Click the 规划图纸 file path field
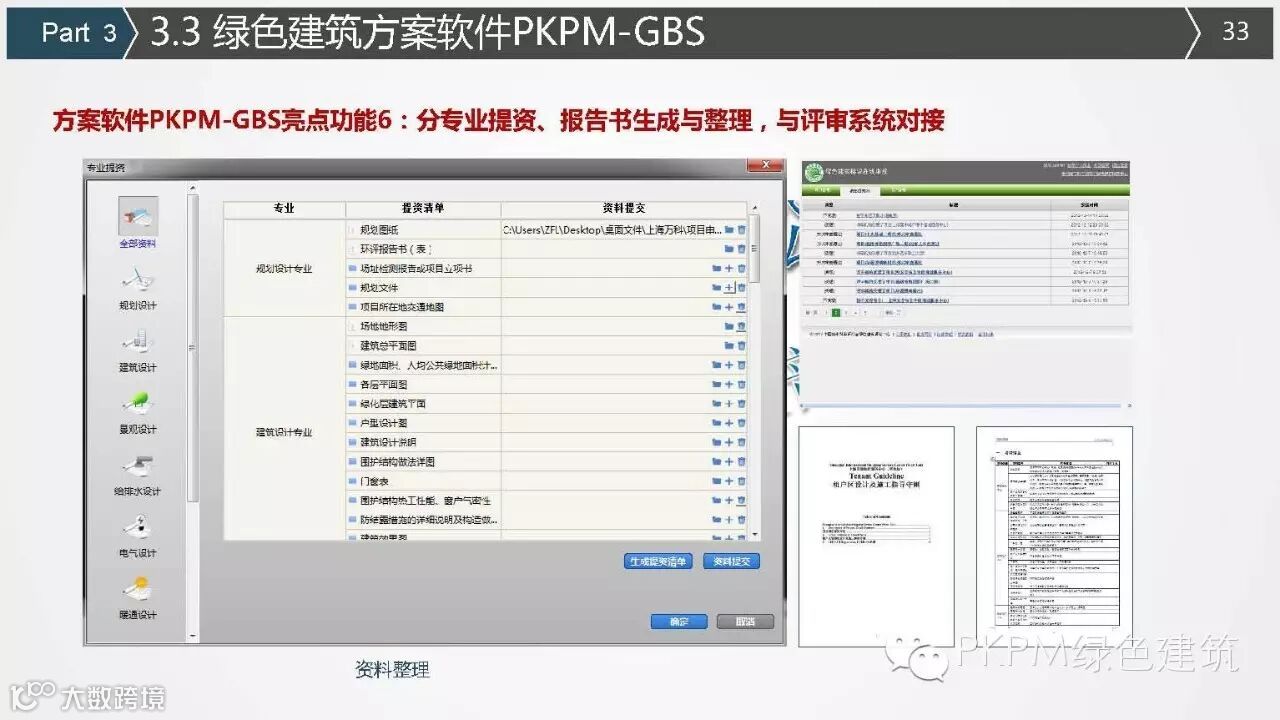This screenshot has width=1280, height=720. 611,230
